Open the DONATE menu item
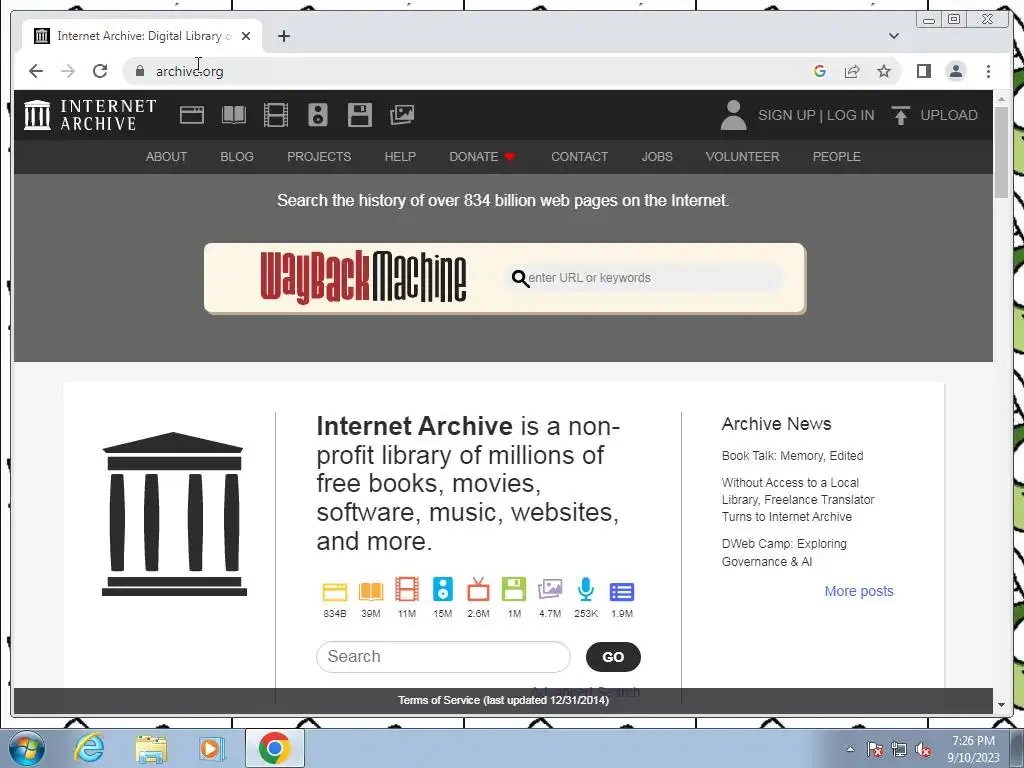1024x768 pixels. 482,157
